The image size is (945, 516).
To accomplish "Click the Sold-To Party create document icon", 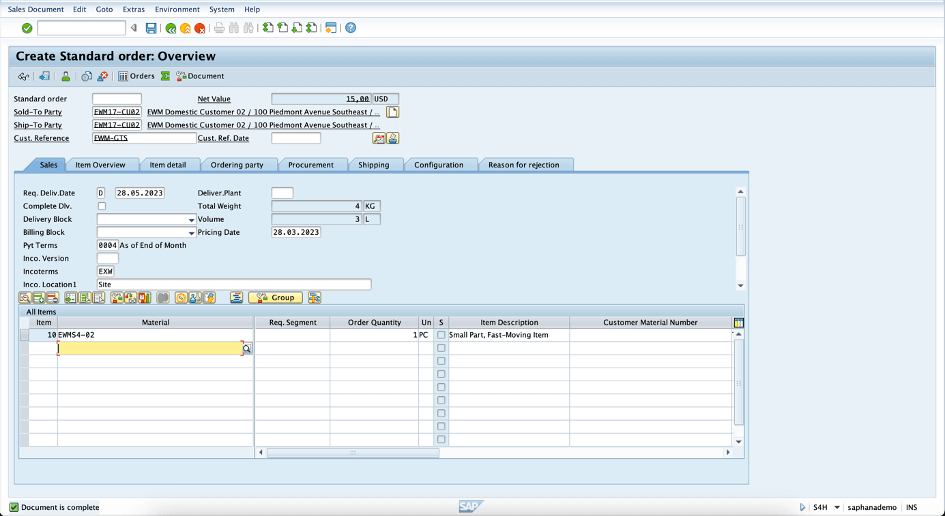I will [392, 112].
